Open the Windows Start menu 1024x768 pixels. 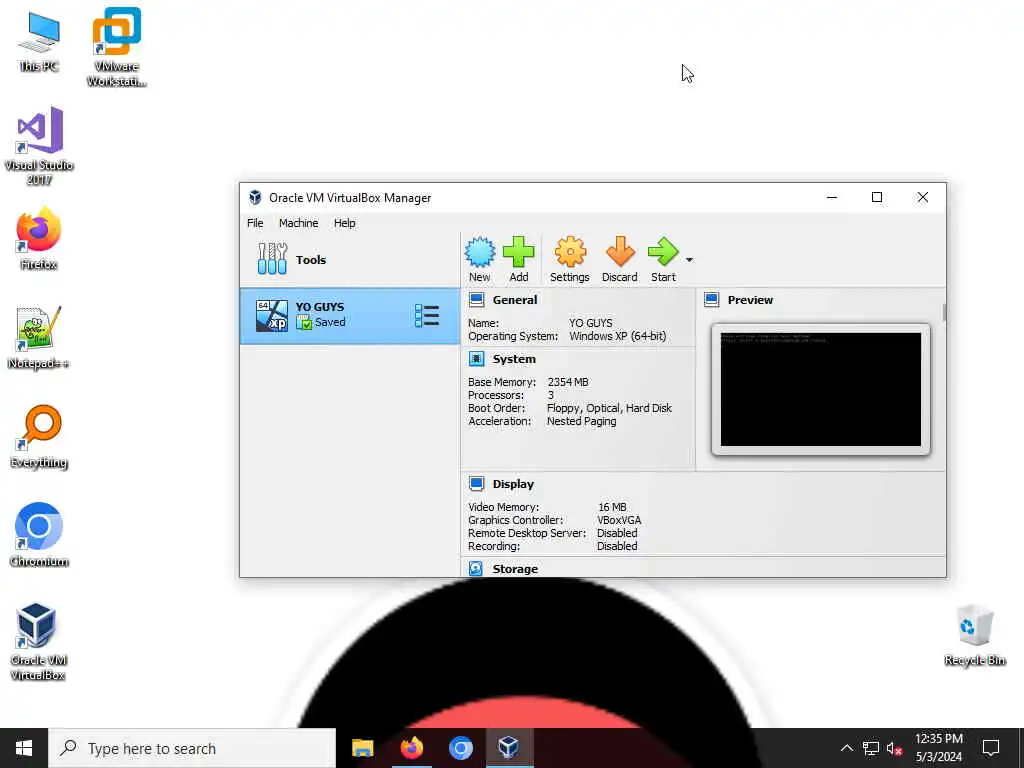[x=24, y=748]
